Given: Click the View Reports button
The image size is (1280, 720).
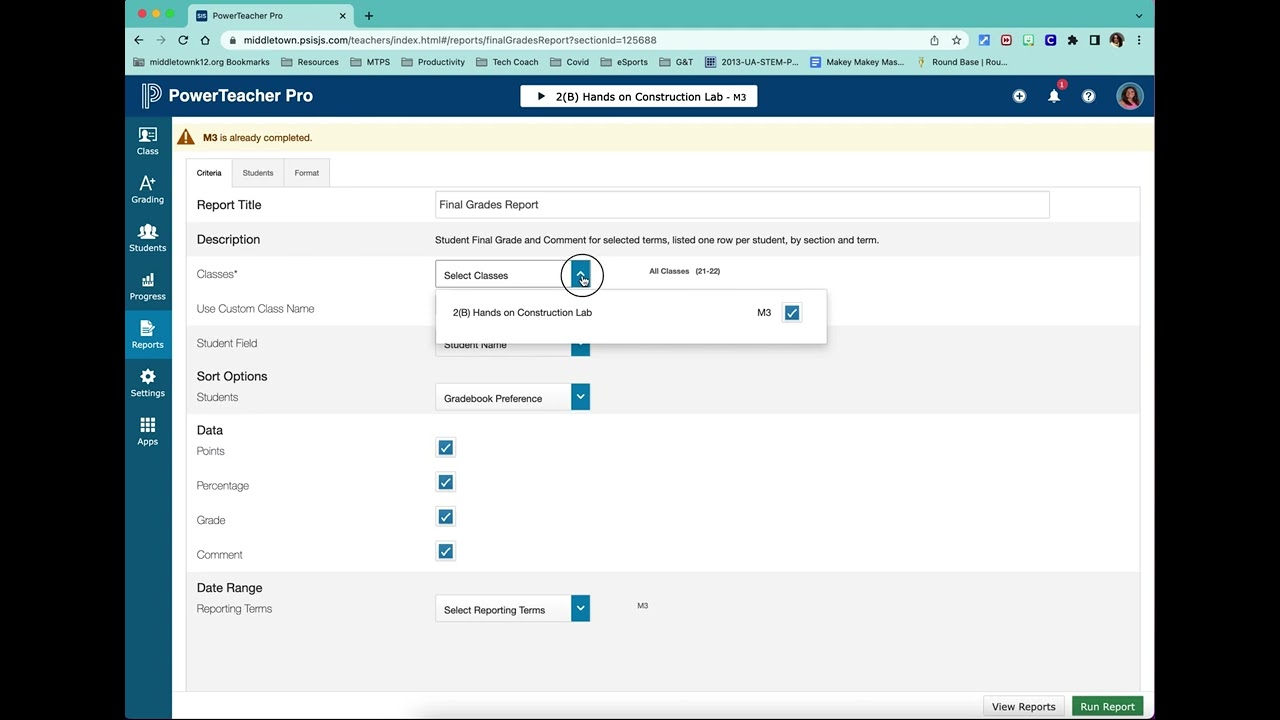Looking at the screenshot, I should click(x=1023, y=706).
